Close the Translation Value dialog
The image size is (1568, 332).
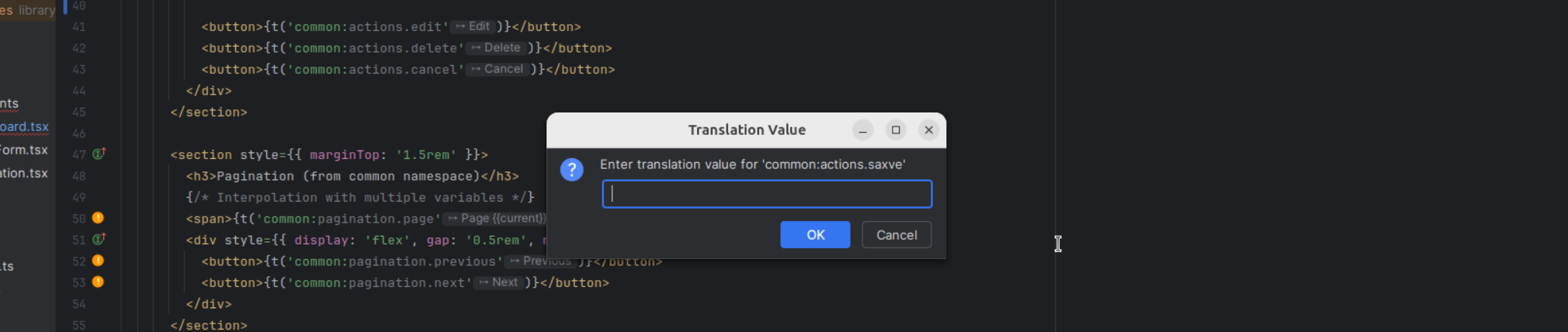coord(928,130)
